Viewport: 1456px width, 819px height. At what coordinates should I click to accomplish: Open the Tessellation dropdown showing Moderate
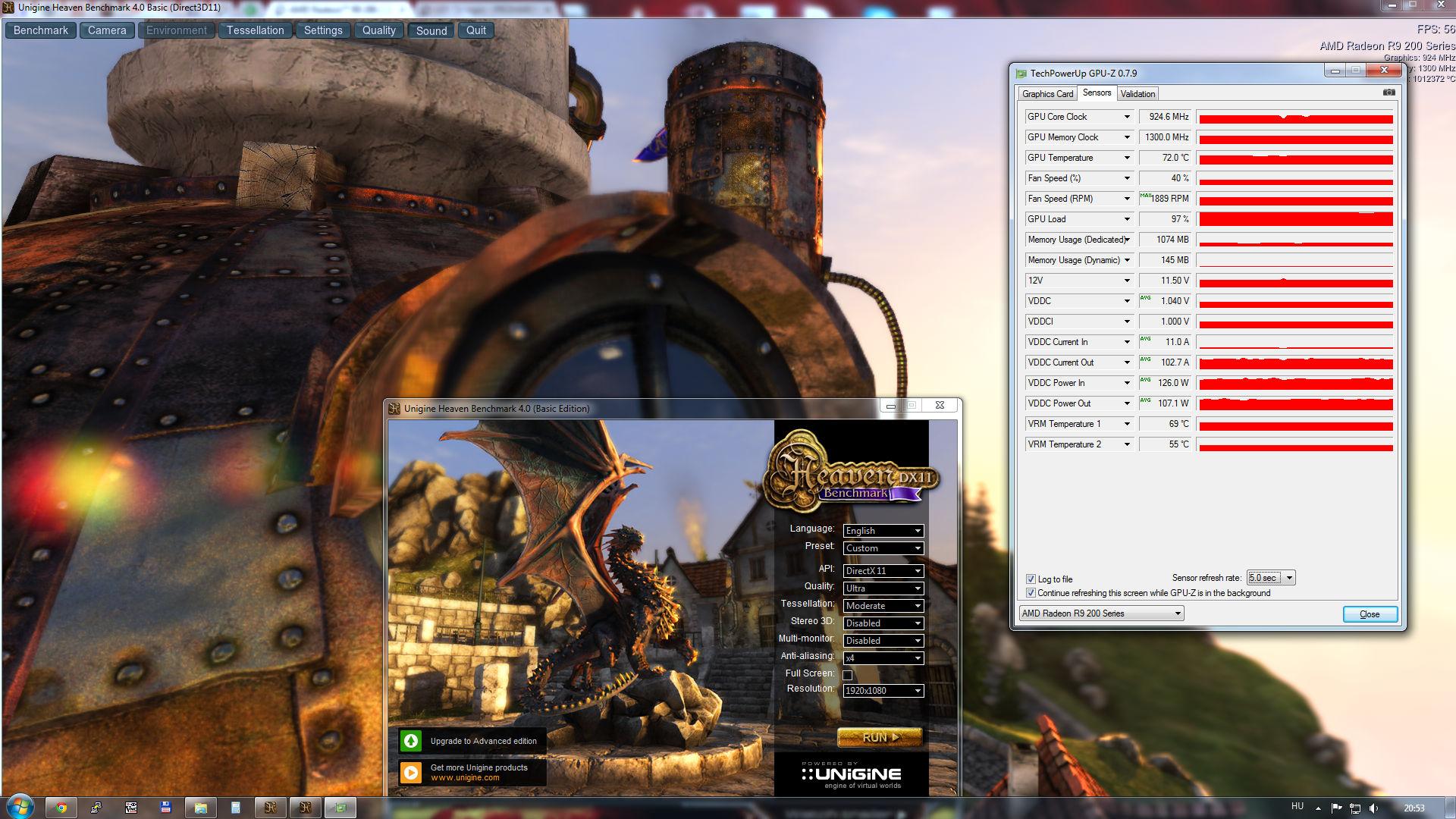(x=883, y=606)
